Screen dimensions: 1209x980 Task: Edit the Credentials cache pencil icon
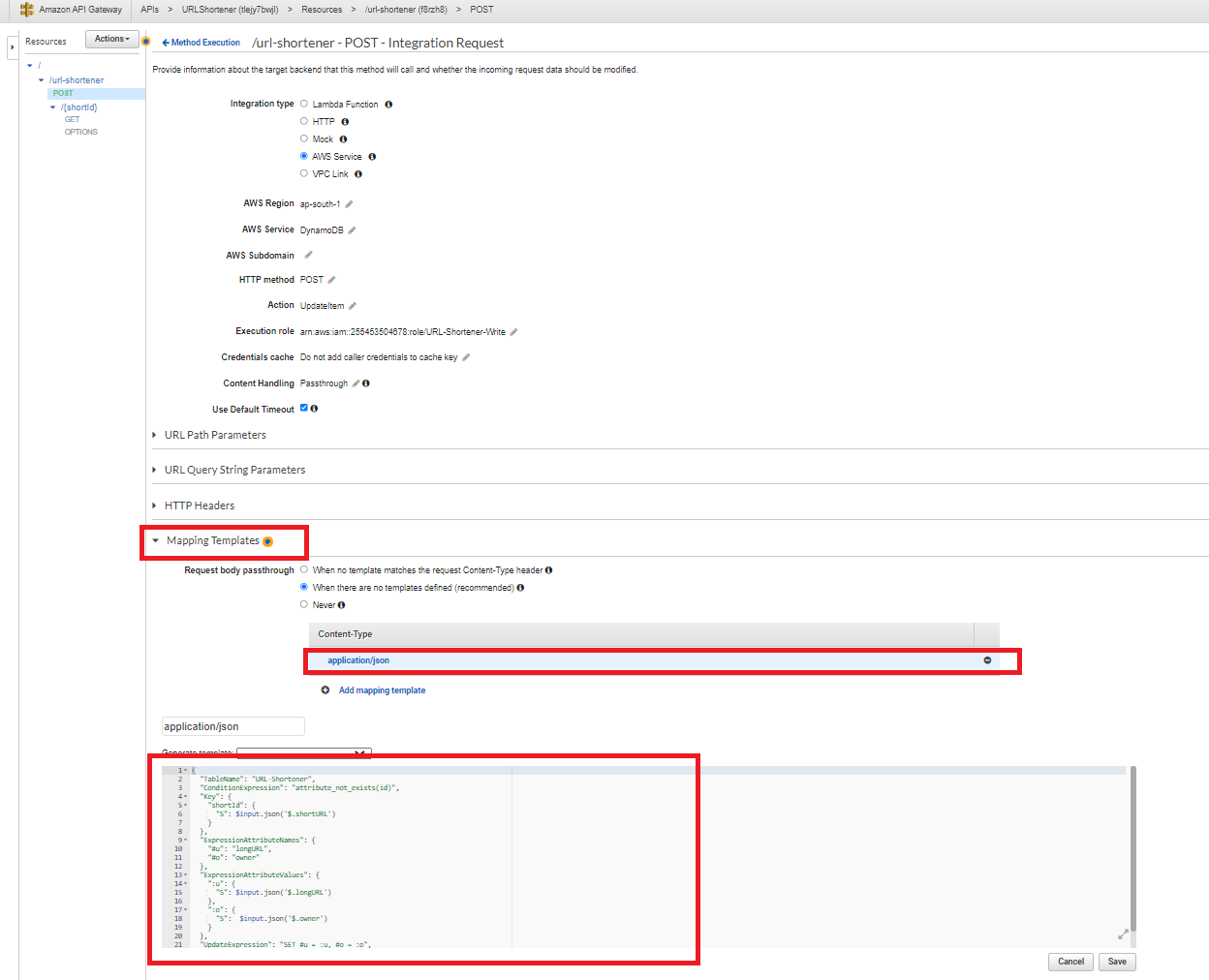click(466, 357)
